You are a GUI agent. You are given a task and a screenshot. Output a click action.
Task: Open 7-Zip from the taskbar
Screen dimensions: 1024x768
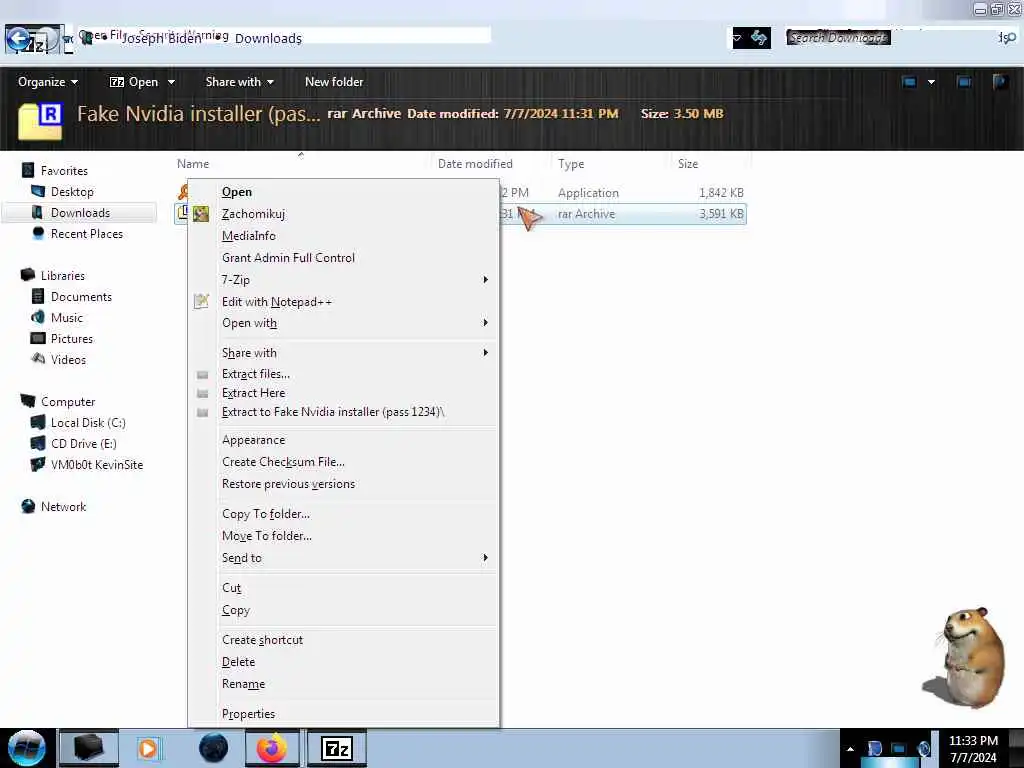coord(337,748)
